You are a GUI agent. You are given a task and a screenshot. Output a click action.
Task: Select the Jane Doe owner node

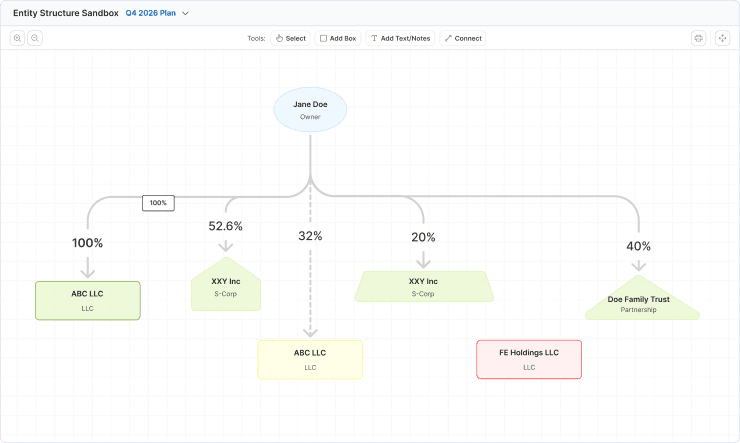coord(310,109)
